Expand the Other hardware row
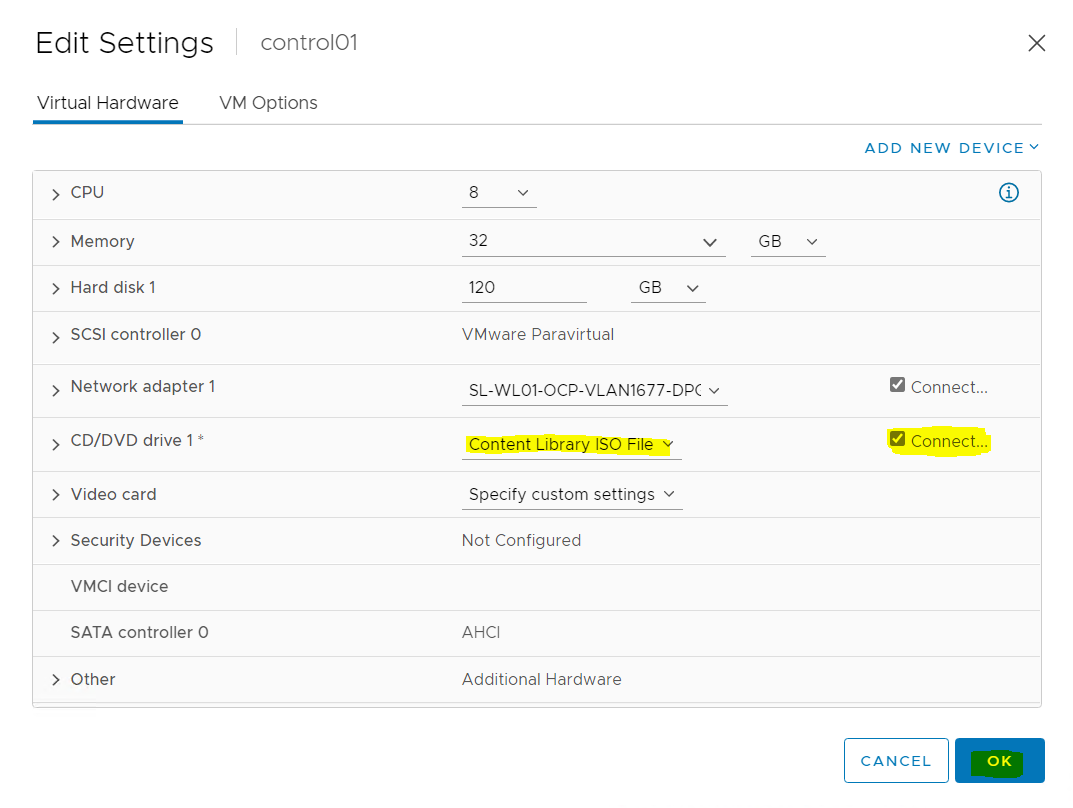 [56, 680]
